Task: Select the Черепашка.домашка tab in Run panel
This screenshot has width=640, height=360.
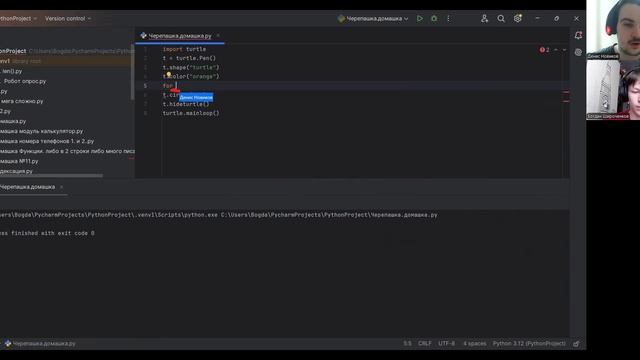Action: point(27,187)
